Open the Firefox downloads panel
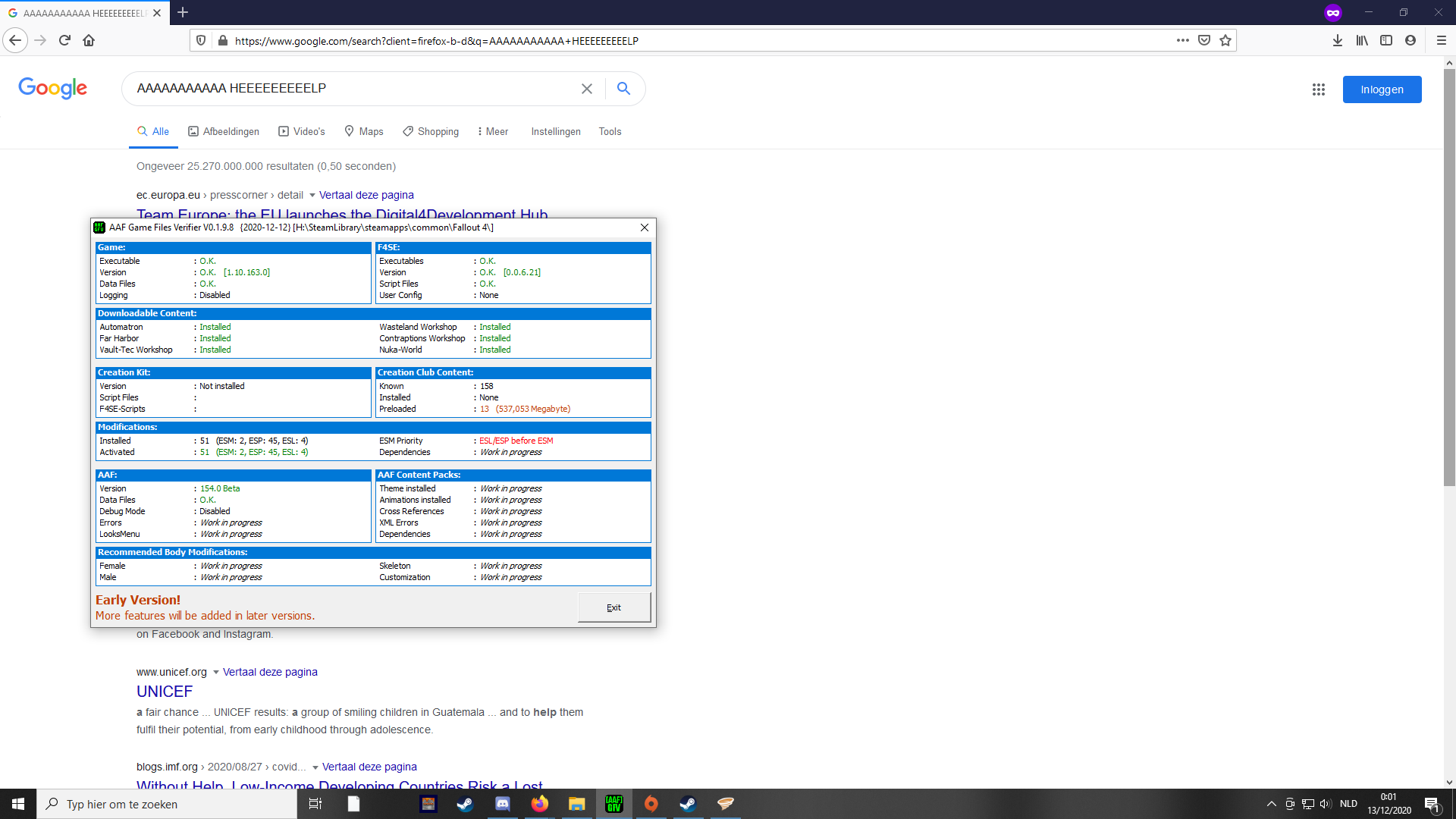Screen dimensions: 1456x819 (x=1338, y=40)
